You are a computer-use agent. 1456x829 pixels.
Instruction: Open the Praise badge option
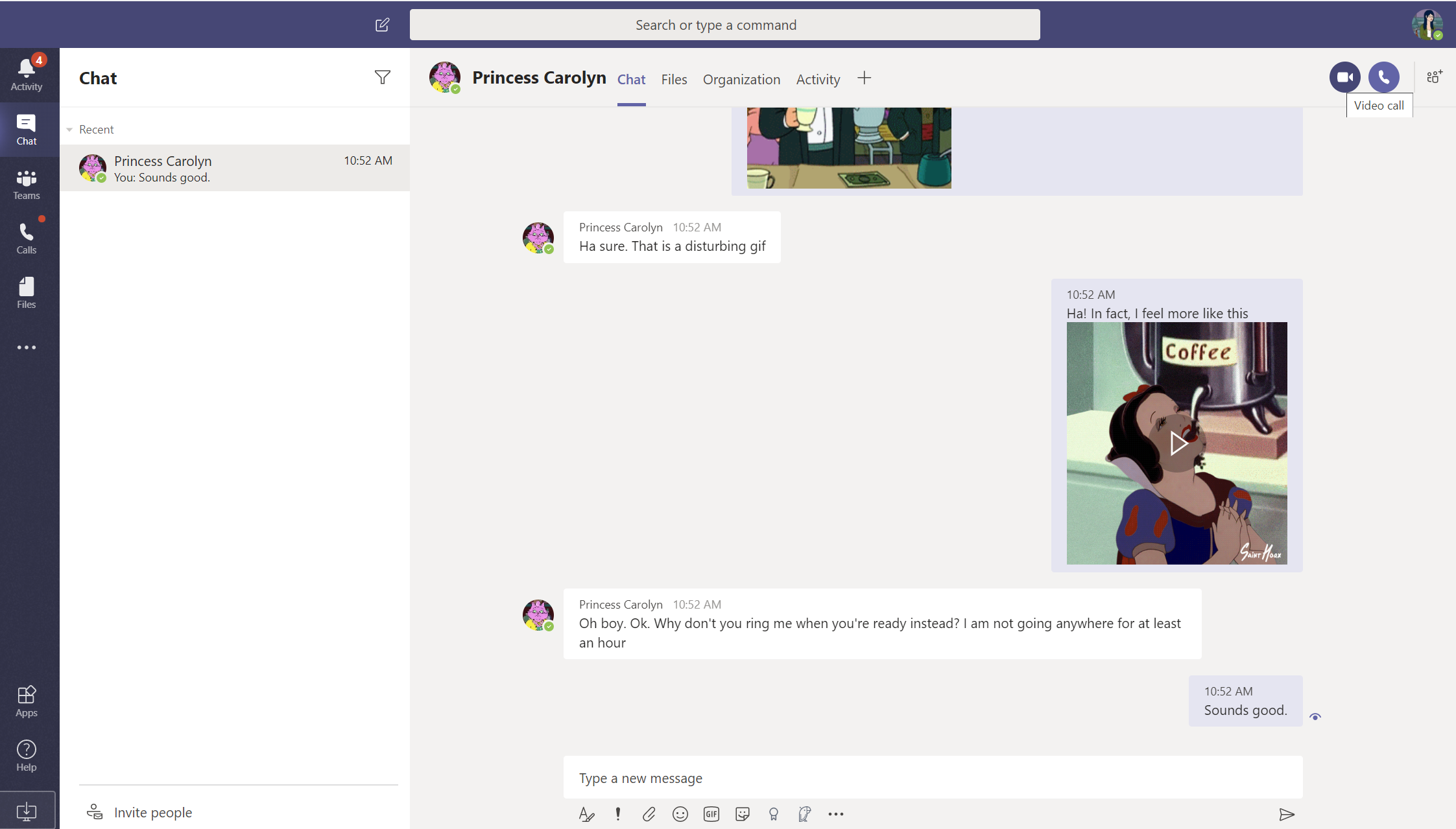point(774,814)
